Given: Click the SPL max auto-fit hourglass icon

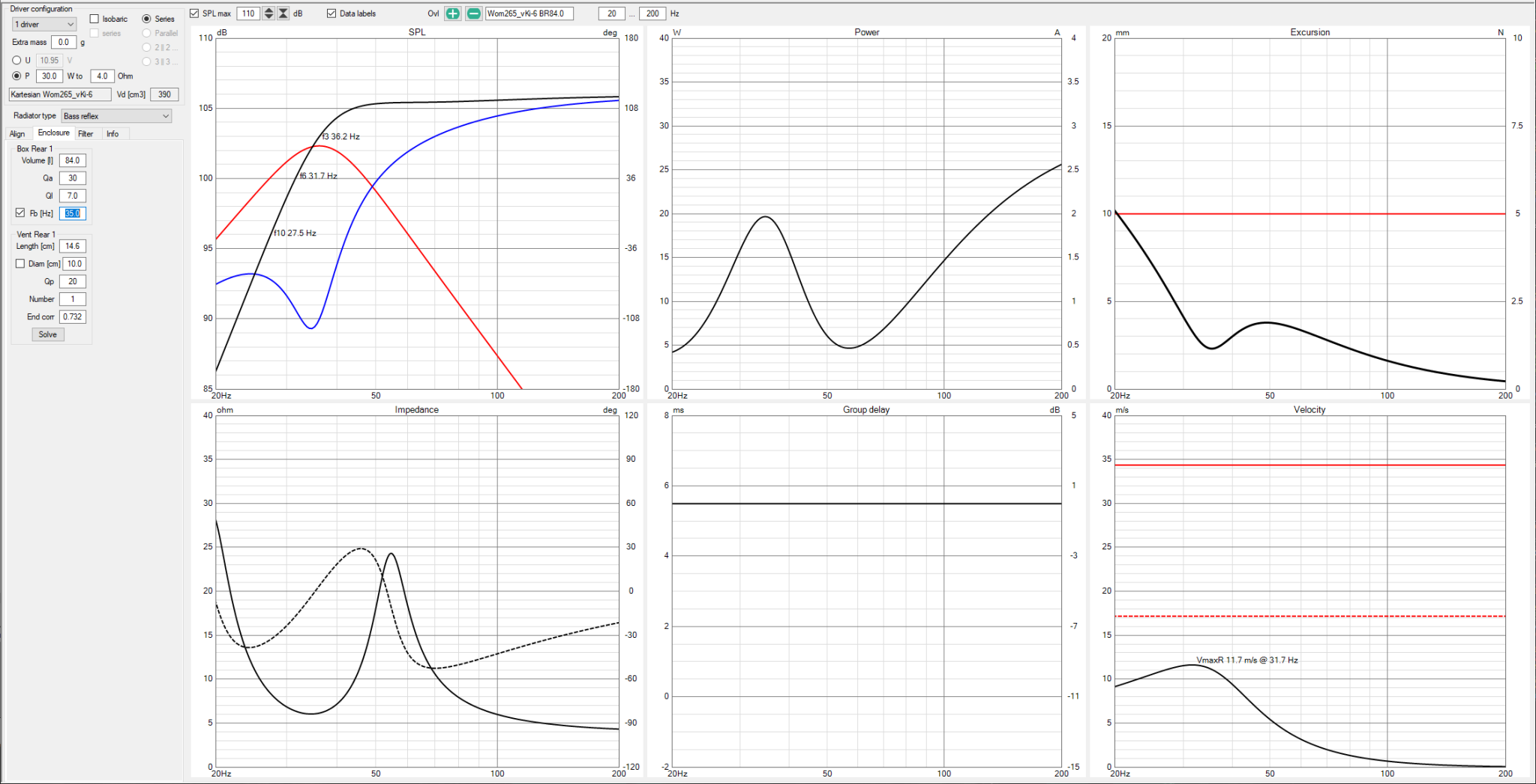Looking at the screenshot, I should tap(283, 13).
